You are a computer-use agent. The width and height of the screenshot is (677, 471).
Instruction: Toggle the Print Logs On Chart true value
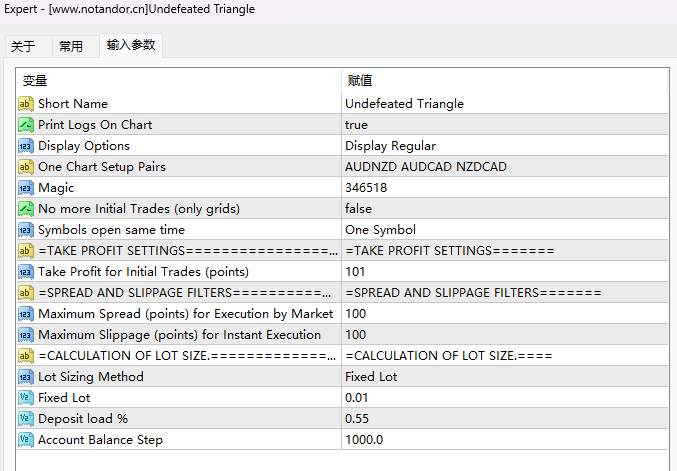point(357,125)
